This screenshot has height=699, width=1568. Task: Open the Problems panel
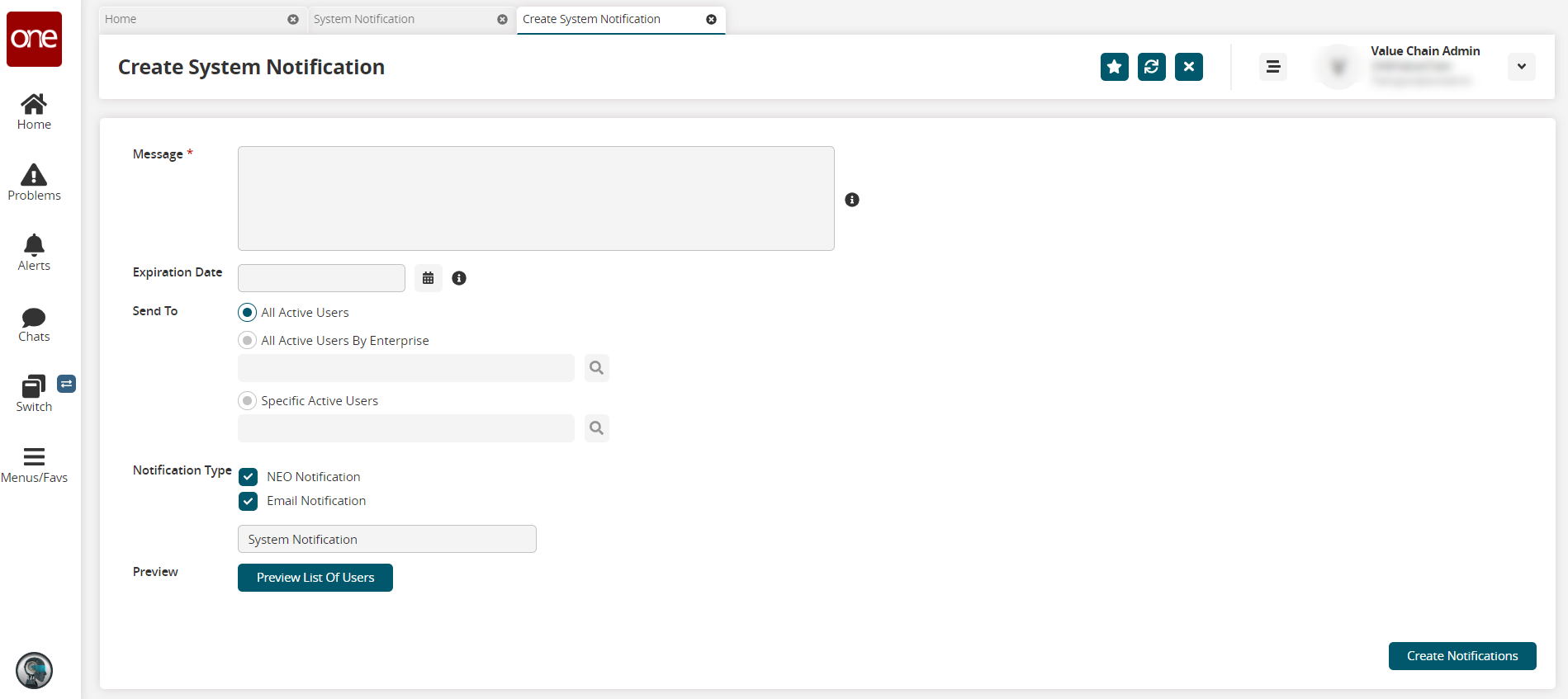tap(34, 182)
